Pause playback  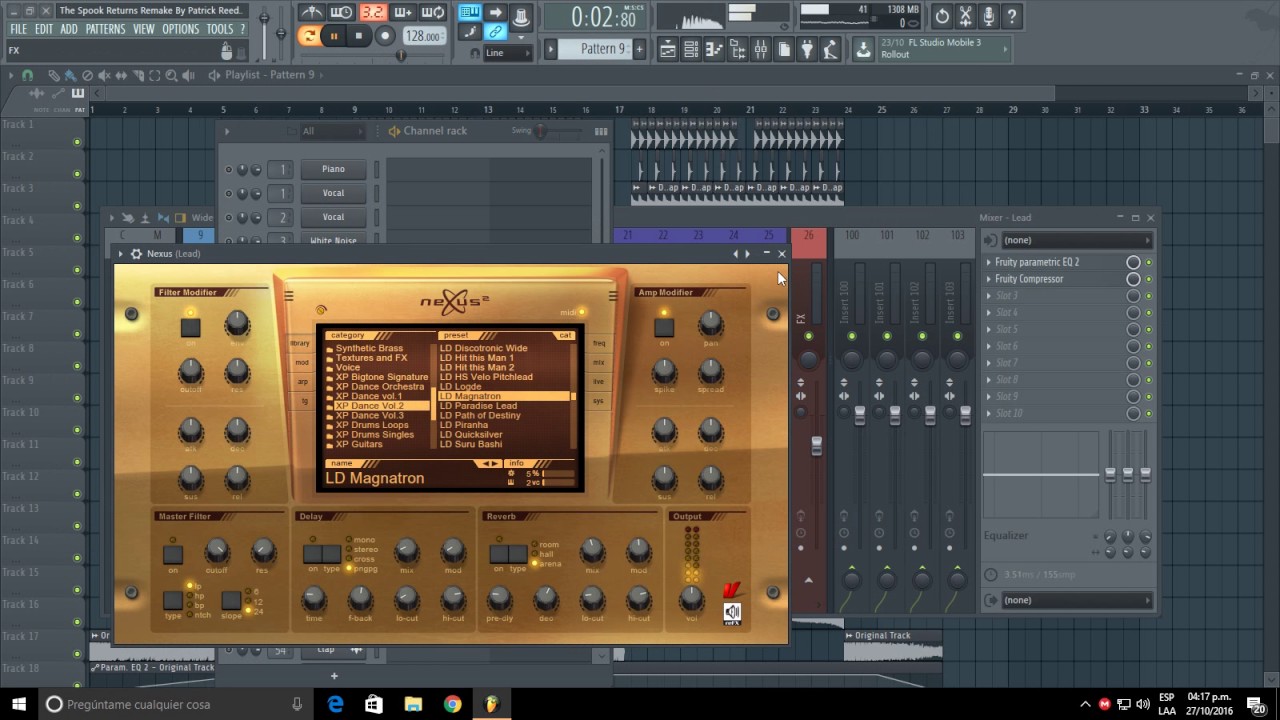tap(334, 36)
